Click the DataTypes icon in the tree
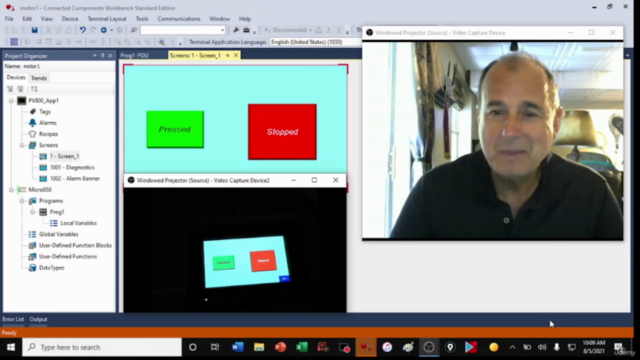 32,268
